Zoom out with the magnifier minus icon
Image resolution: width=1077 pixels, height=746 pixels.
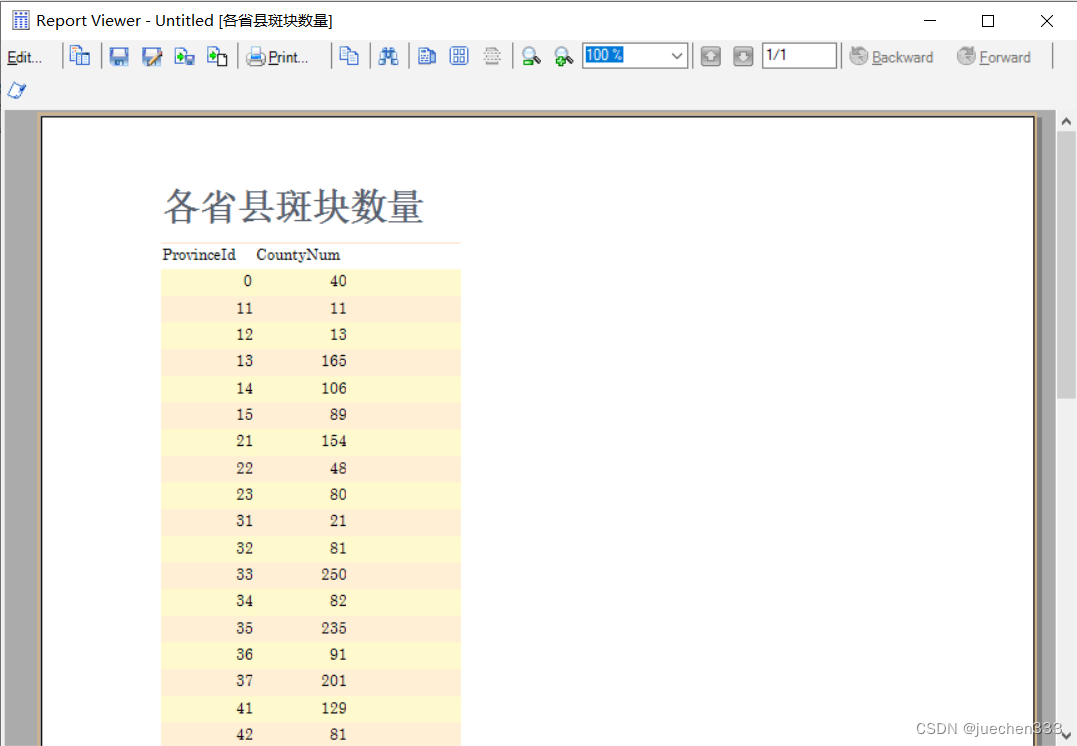click(x=531, y=56)
